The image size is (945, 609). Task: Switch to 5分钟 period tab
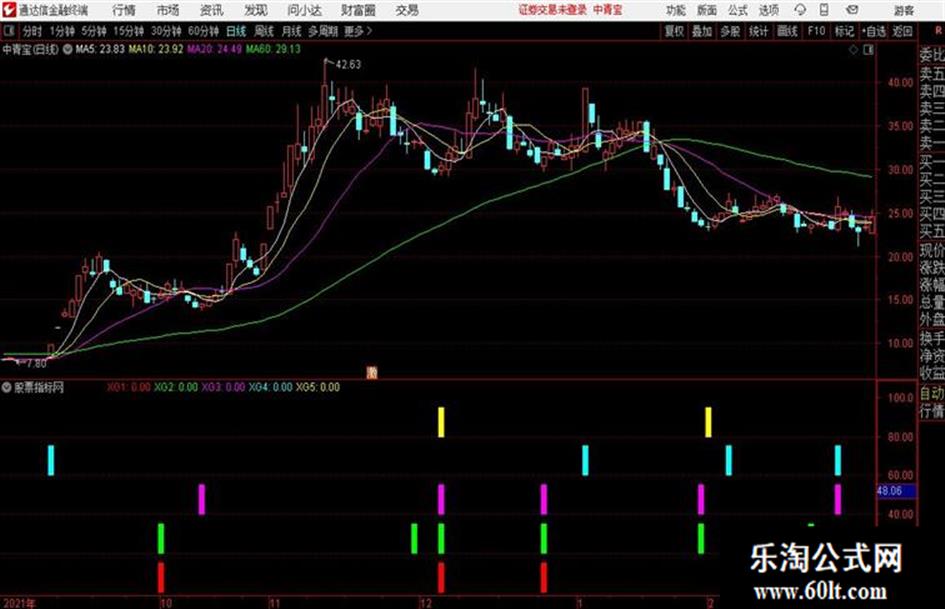93,31
